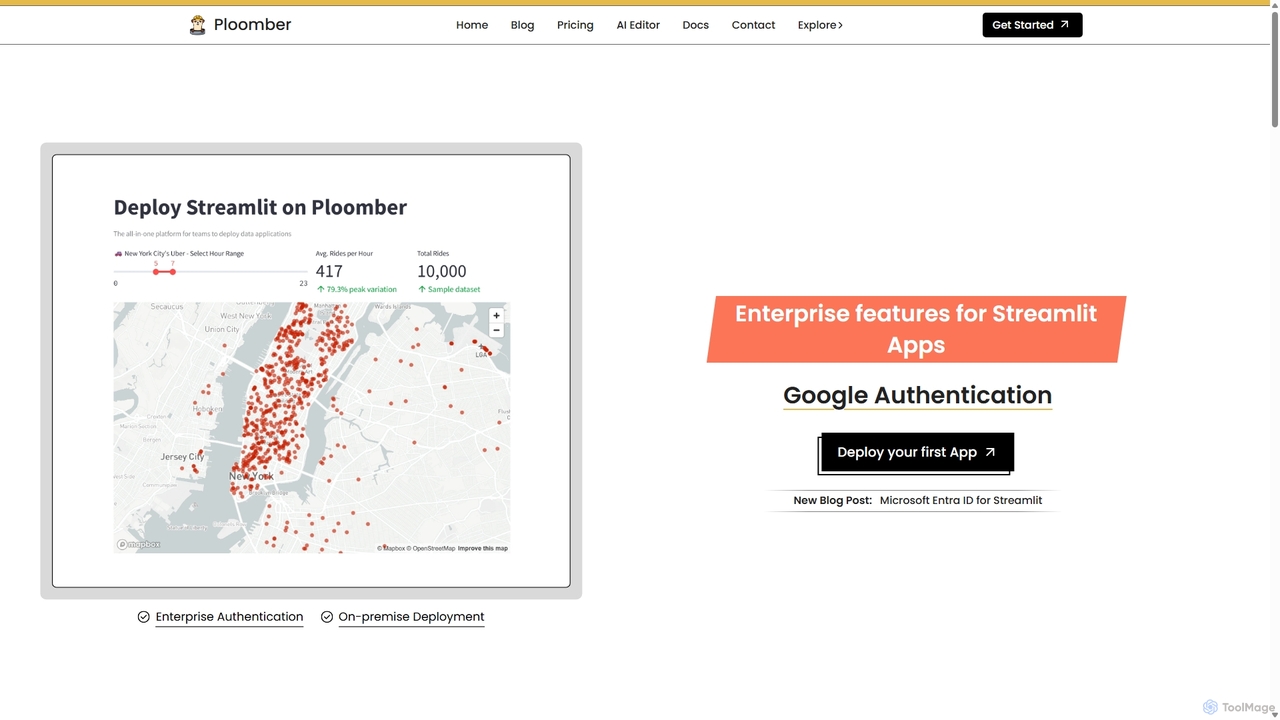Click the Enterprise features for Streamlit Apps banner
Image resolution: width=1280 pixels, height=720 pixels.
coord(916,329)
